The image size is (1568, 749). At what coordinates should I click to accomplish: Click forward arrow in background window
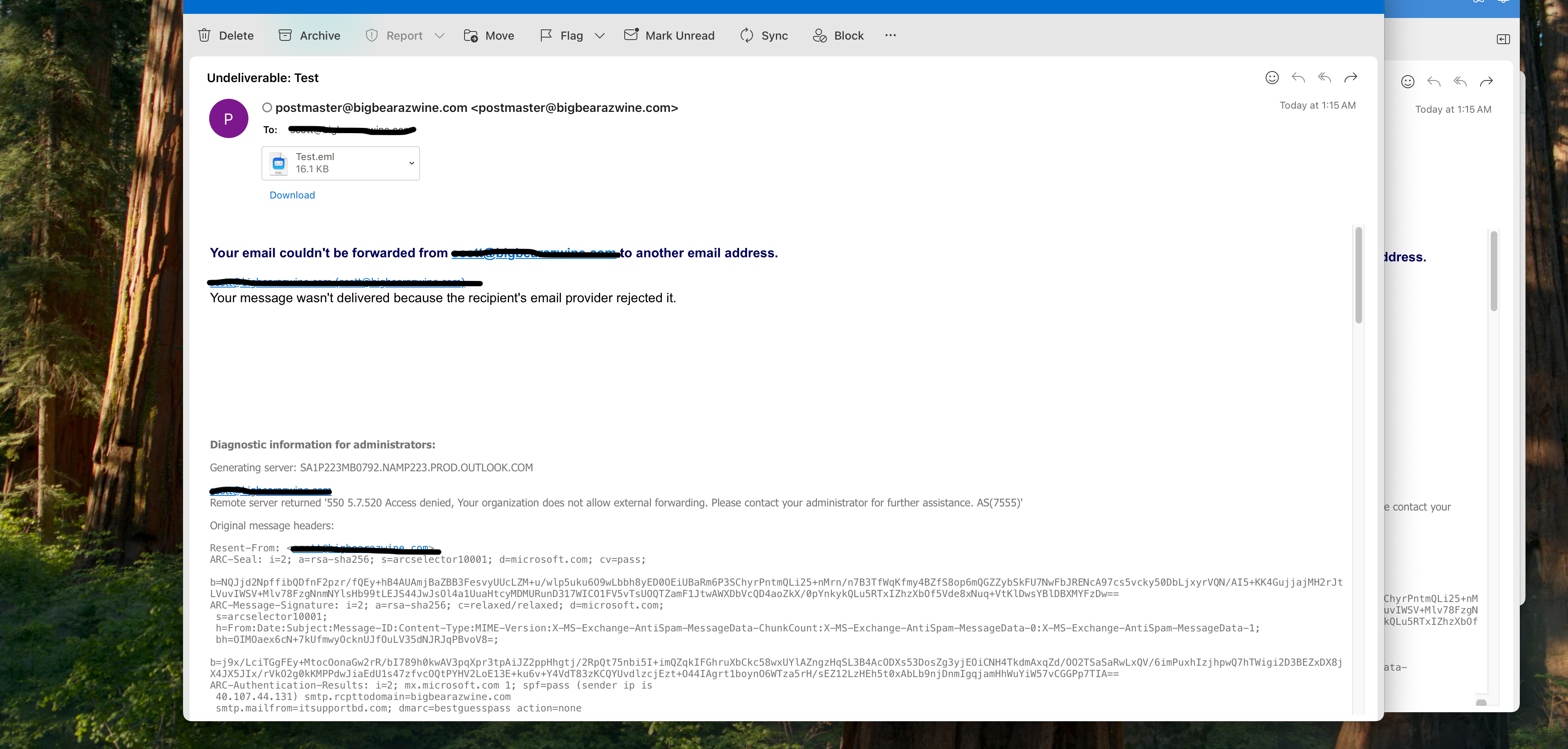point(1486,82)
